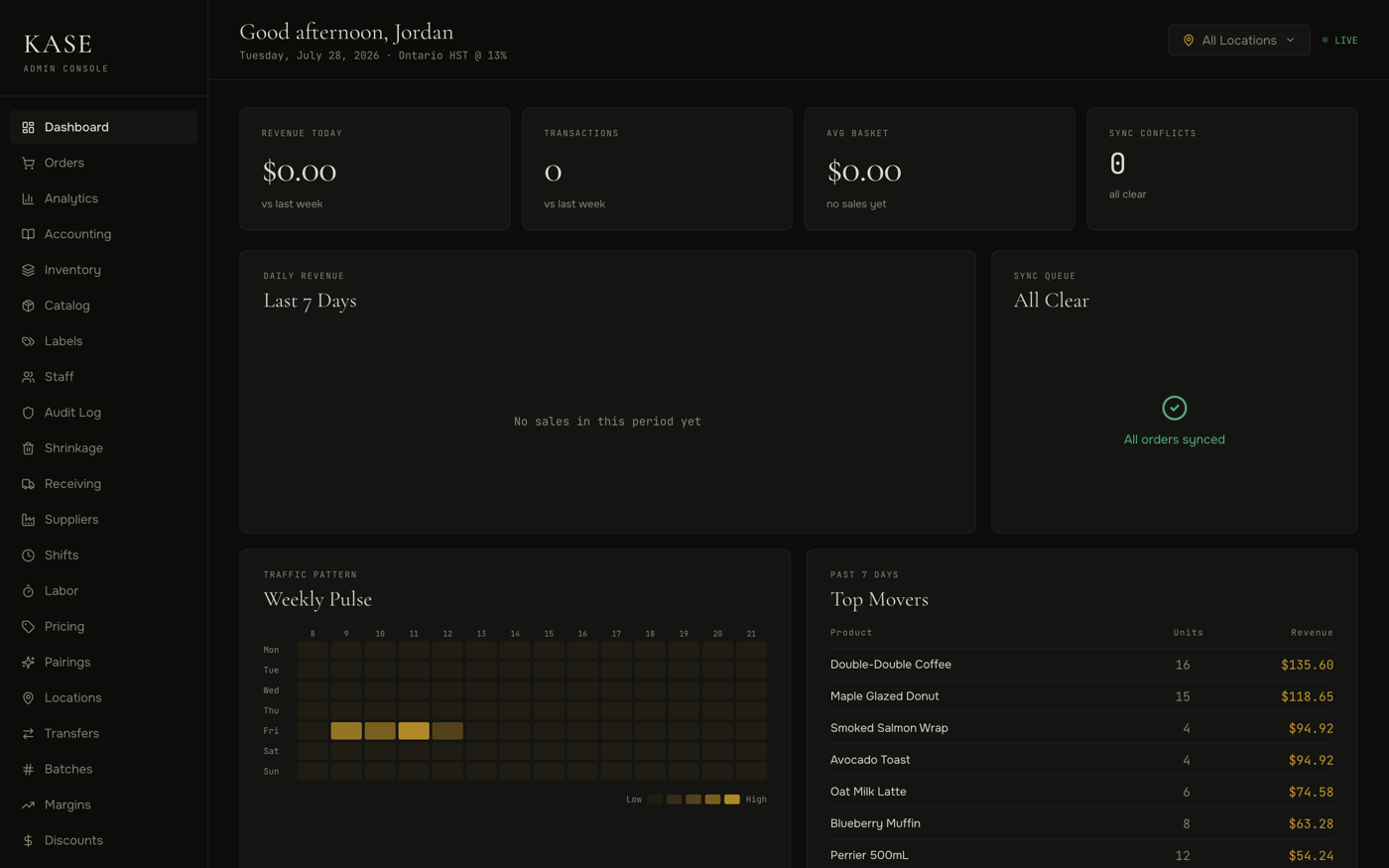This screenshot has width=1389, height=868.
Task: Click the Margins trending icon
Action: [x=28, y=806]
